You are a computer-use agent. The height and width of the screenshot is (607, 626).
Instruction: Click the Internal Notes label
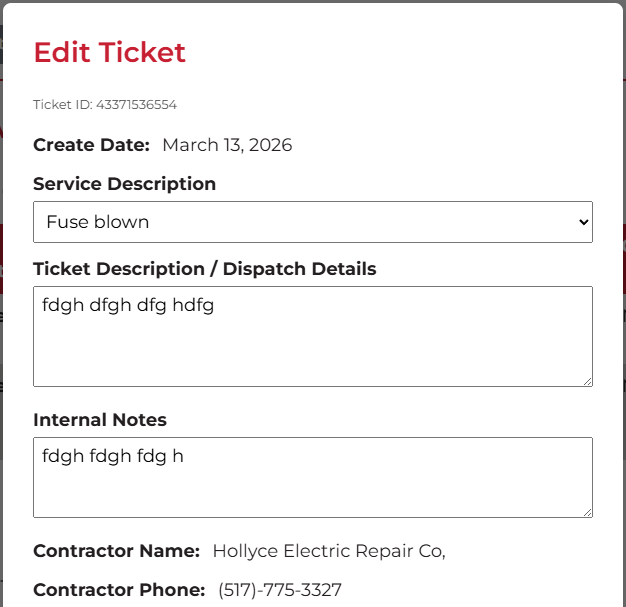click(x=100, y=420)
